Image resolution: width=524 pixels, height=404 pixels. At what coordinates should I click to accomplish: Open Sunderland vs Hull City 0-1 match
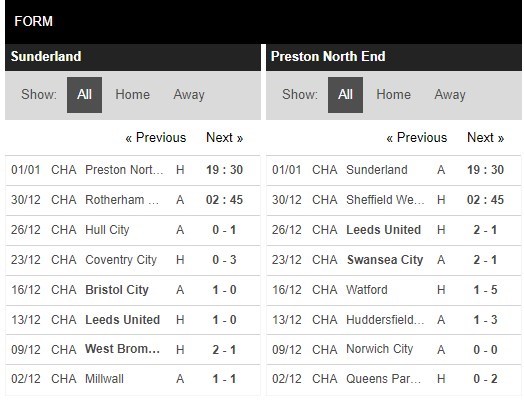(x=133, y=230)
